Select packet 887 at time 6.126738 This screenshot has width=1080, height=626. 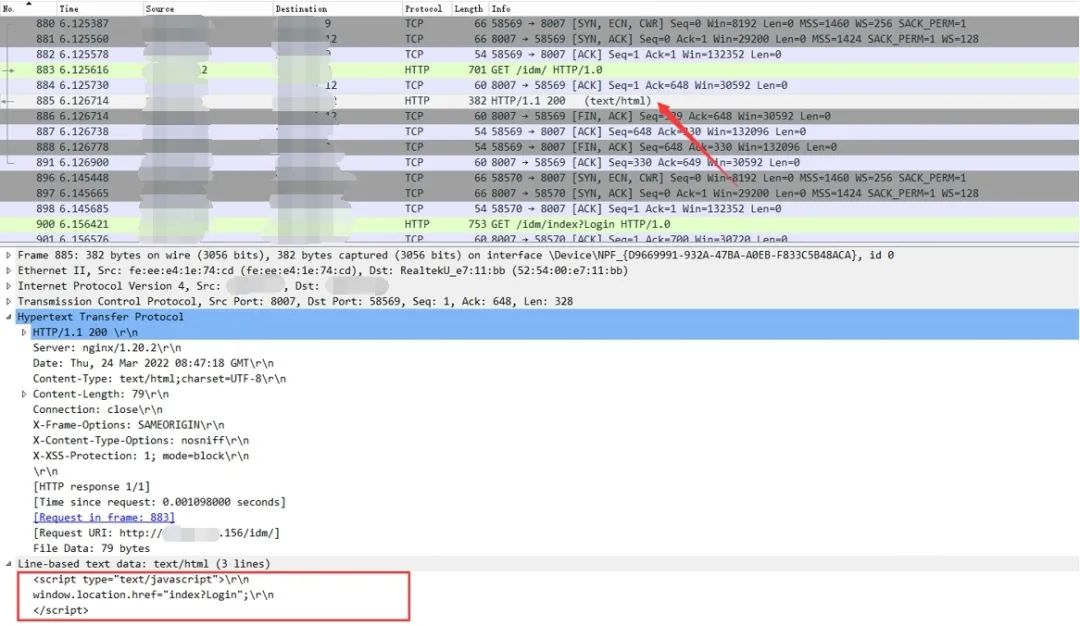540,132
